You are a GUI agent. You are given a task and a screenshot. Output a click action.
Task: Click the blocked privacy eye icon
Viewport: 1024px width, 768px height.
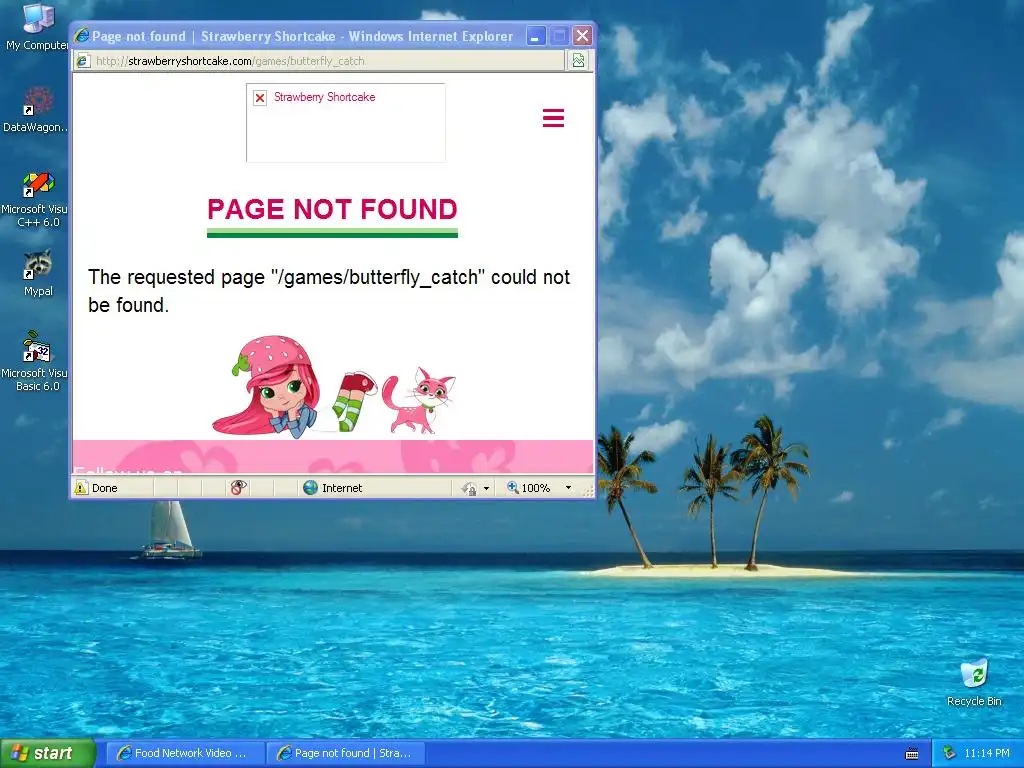(238, 487)
